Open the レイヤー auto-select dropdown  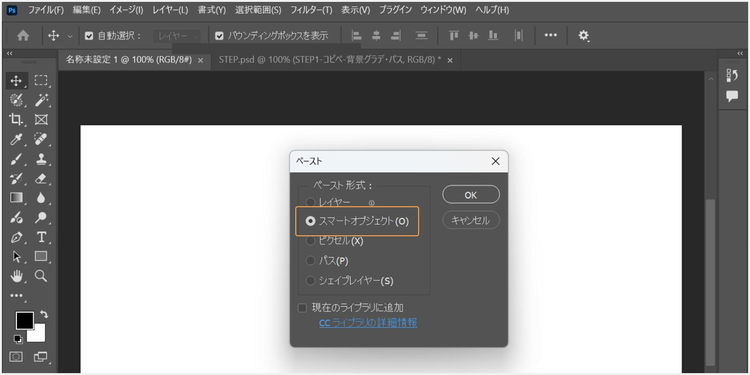tap(178, 36)
